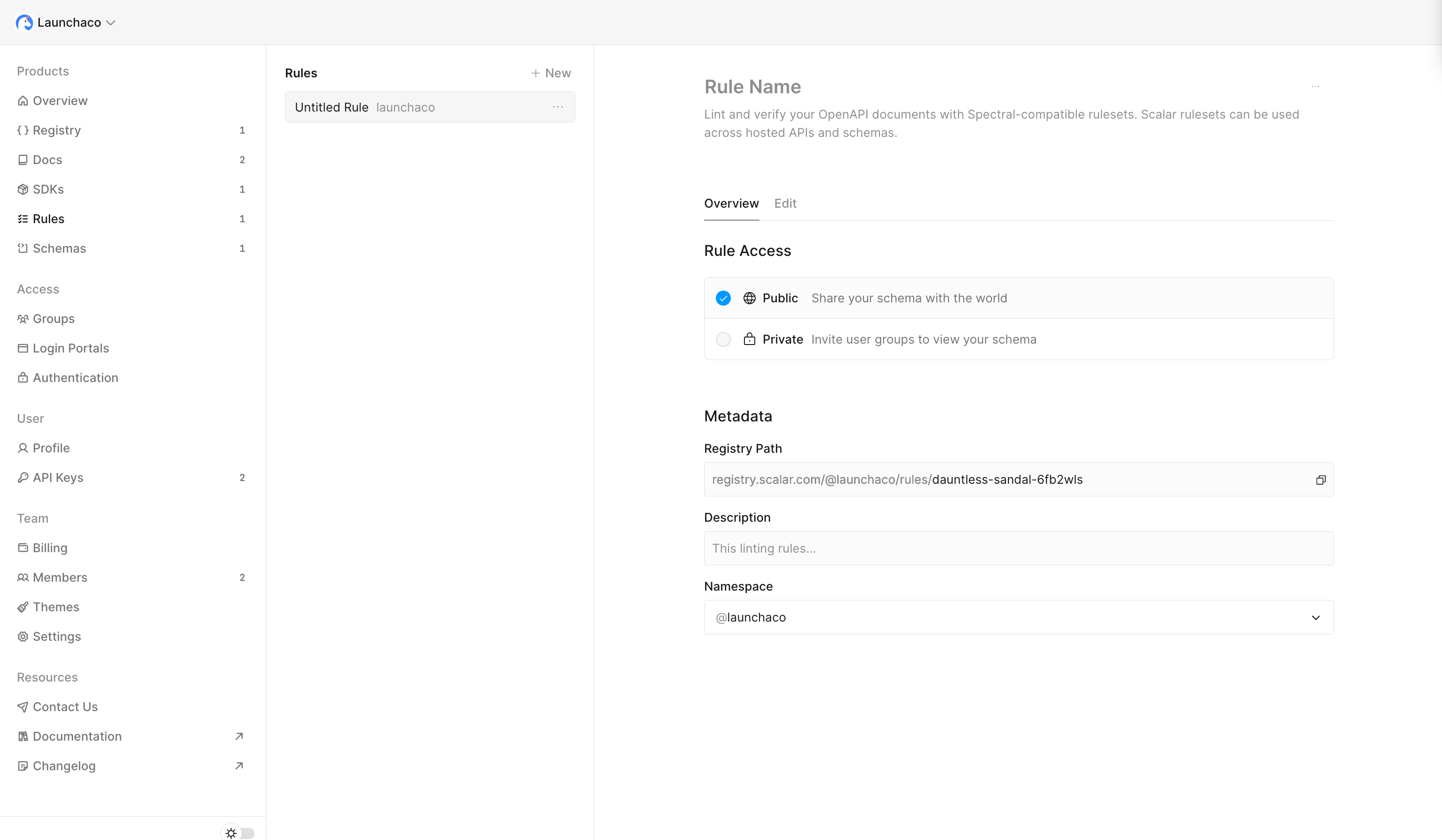The image size is (1442, 840).
Task: Open the ellipsis menu beside Untitled Rule
Action: point(557,107)
